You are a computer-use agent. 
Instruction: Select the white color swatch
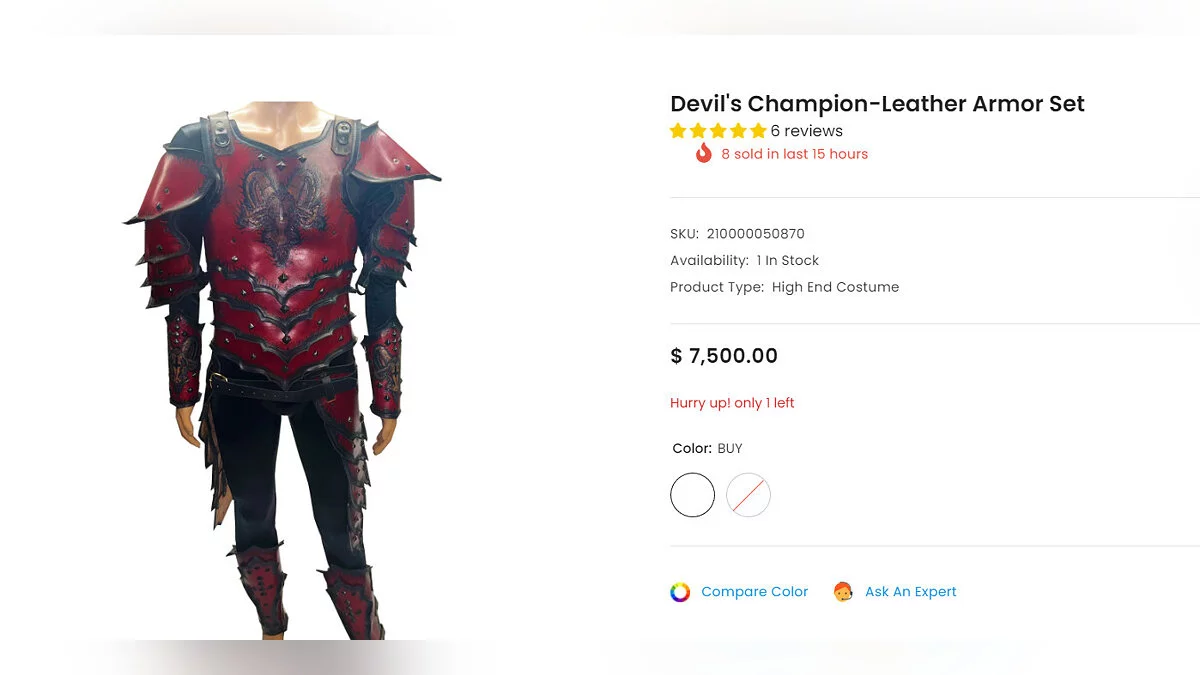point(692,495)
